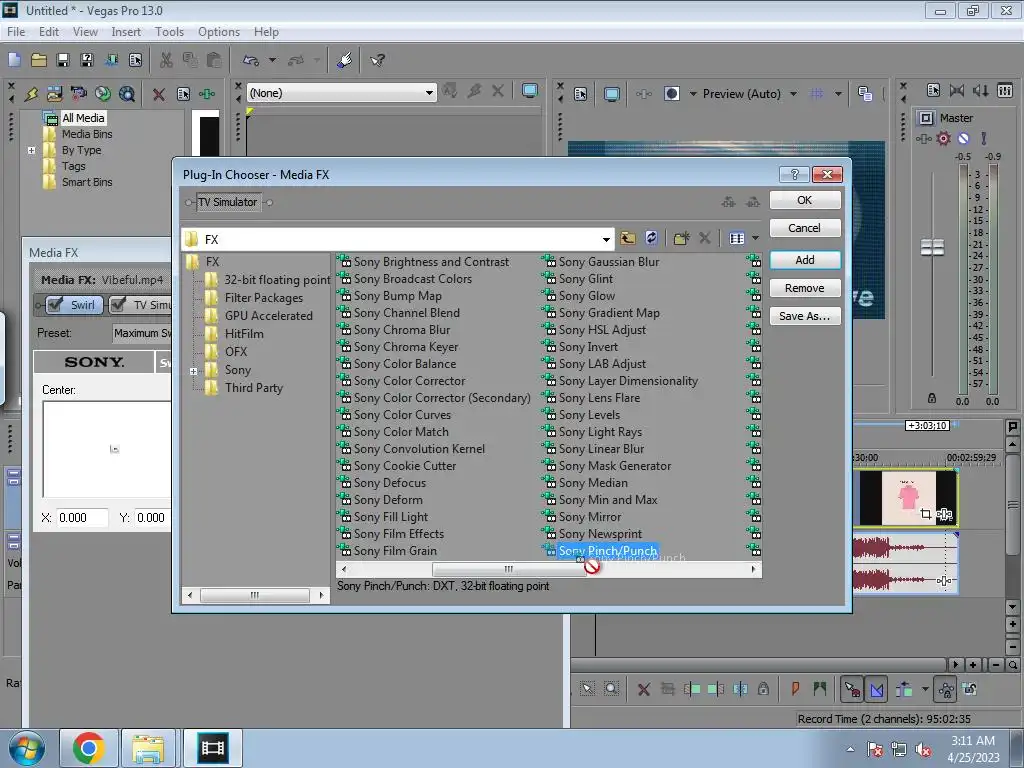Click the Remove button
Screen dimensions: 1024x768
tap(805, 288)
